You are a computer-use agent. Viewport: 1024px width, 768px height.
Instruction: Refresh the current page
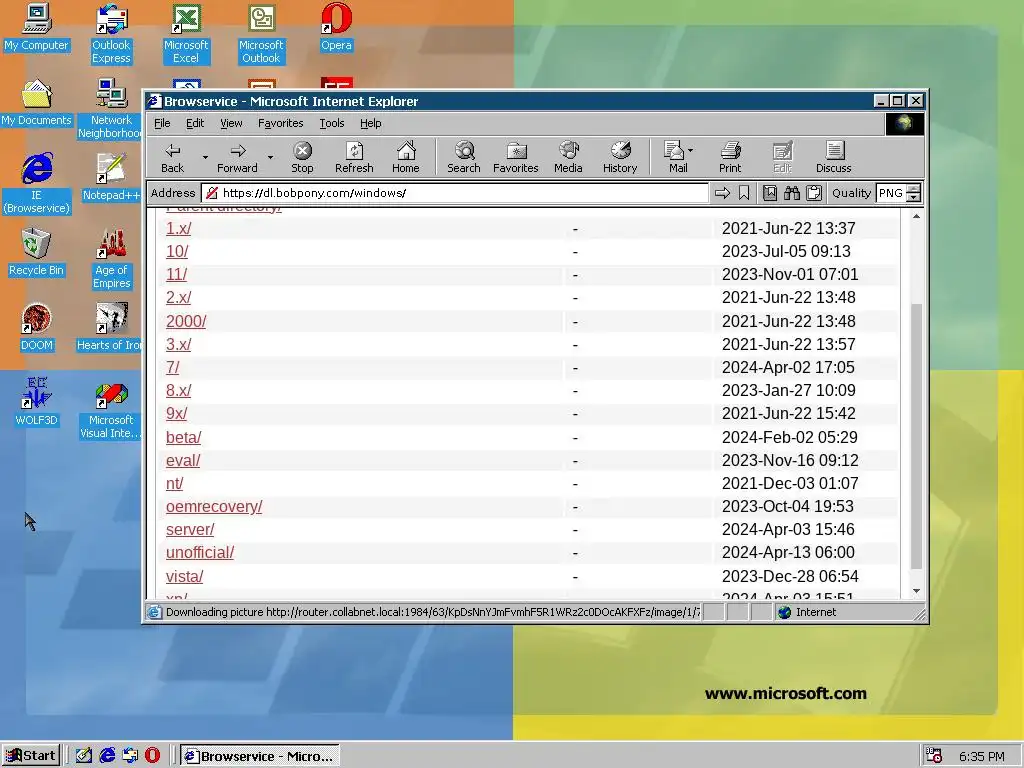tap(354, 157)
